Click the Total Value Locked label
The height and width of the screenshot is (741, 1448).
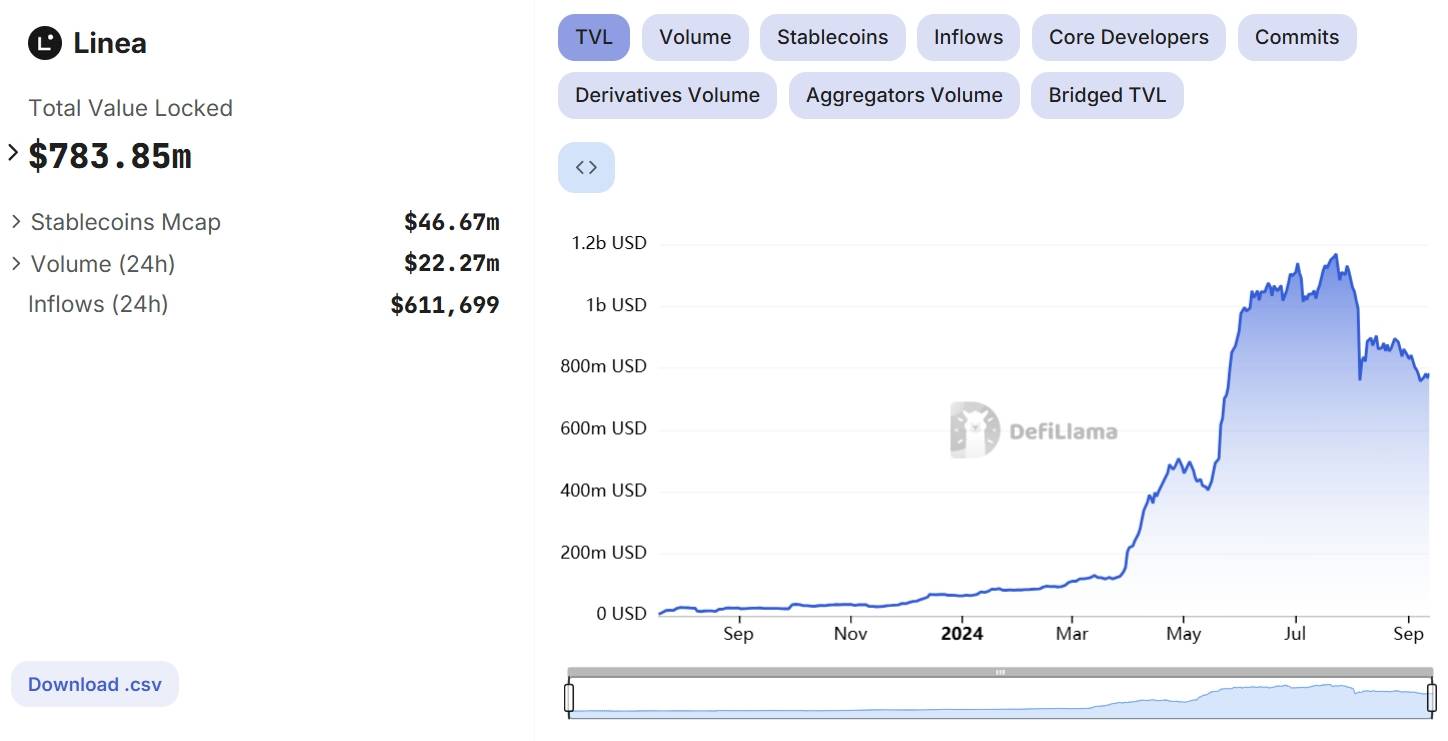tap(130, 108)
